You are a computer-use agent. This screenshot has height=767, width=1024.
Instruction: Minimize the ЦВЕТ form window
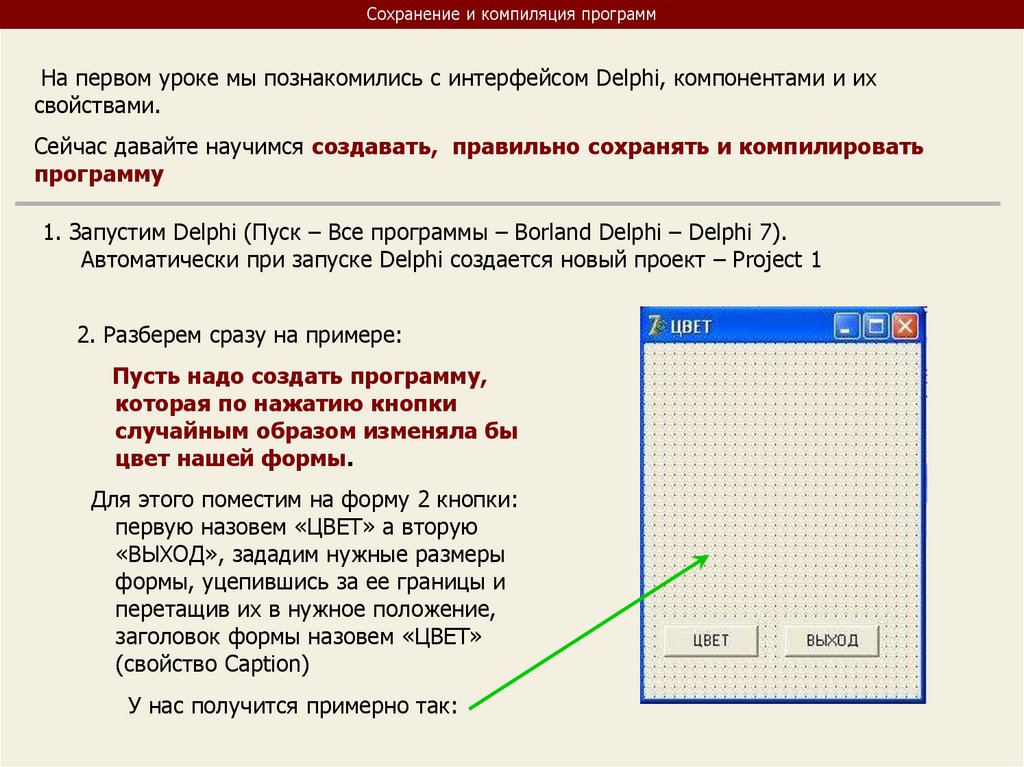point(846,326)
